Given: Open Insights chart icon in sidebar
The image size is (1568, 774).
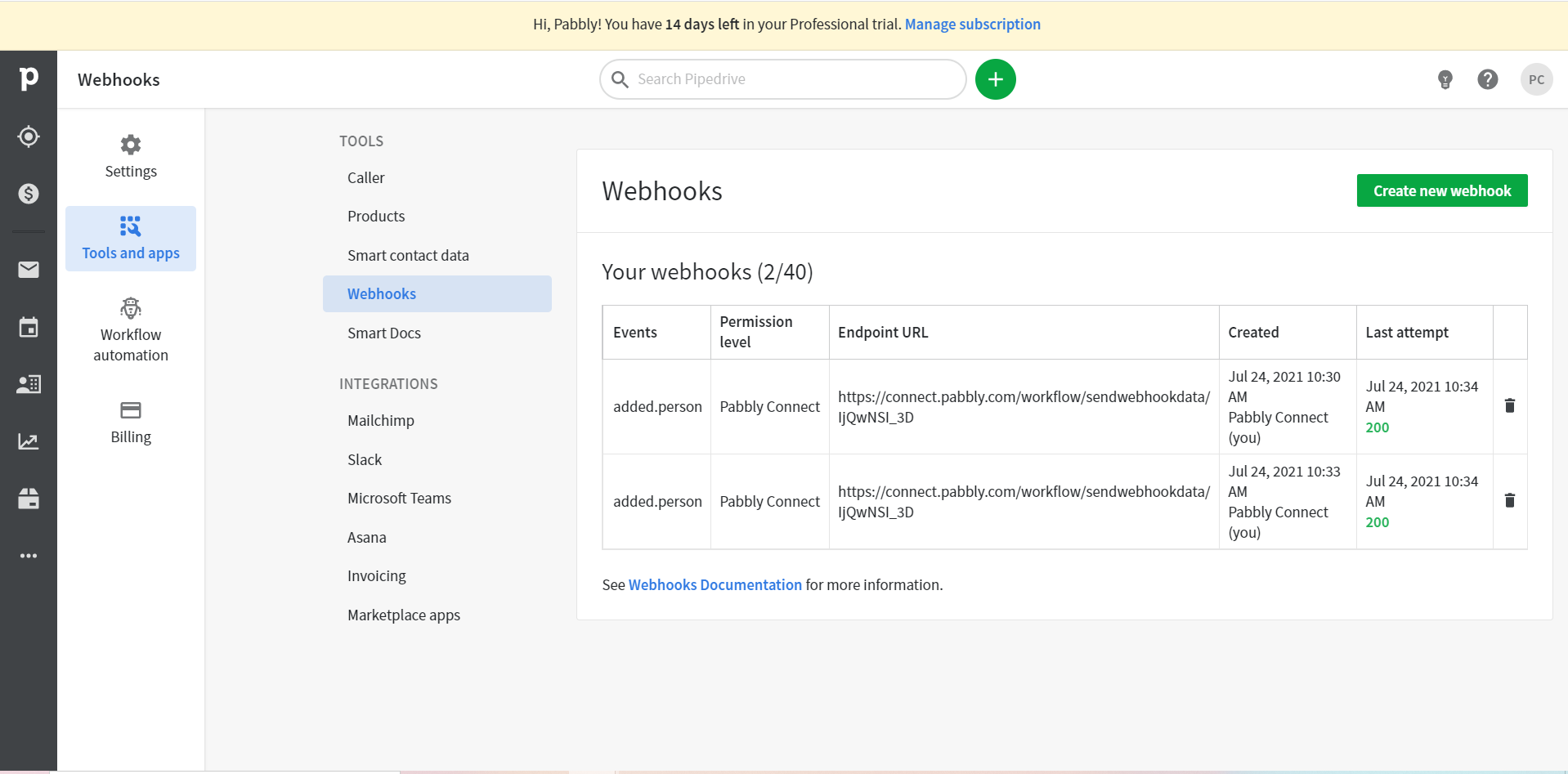Looking at the screenshot, I should tap(29, 441).
